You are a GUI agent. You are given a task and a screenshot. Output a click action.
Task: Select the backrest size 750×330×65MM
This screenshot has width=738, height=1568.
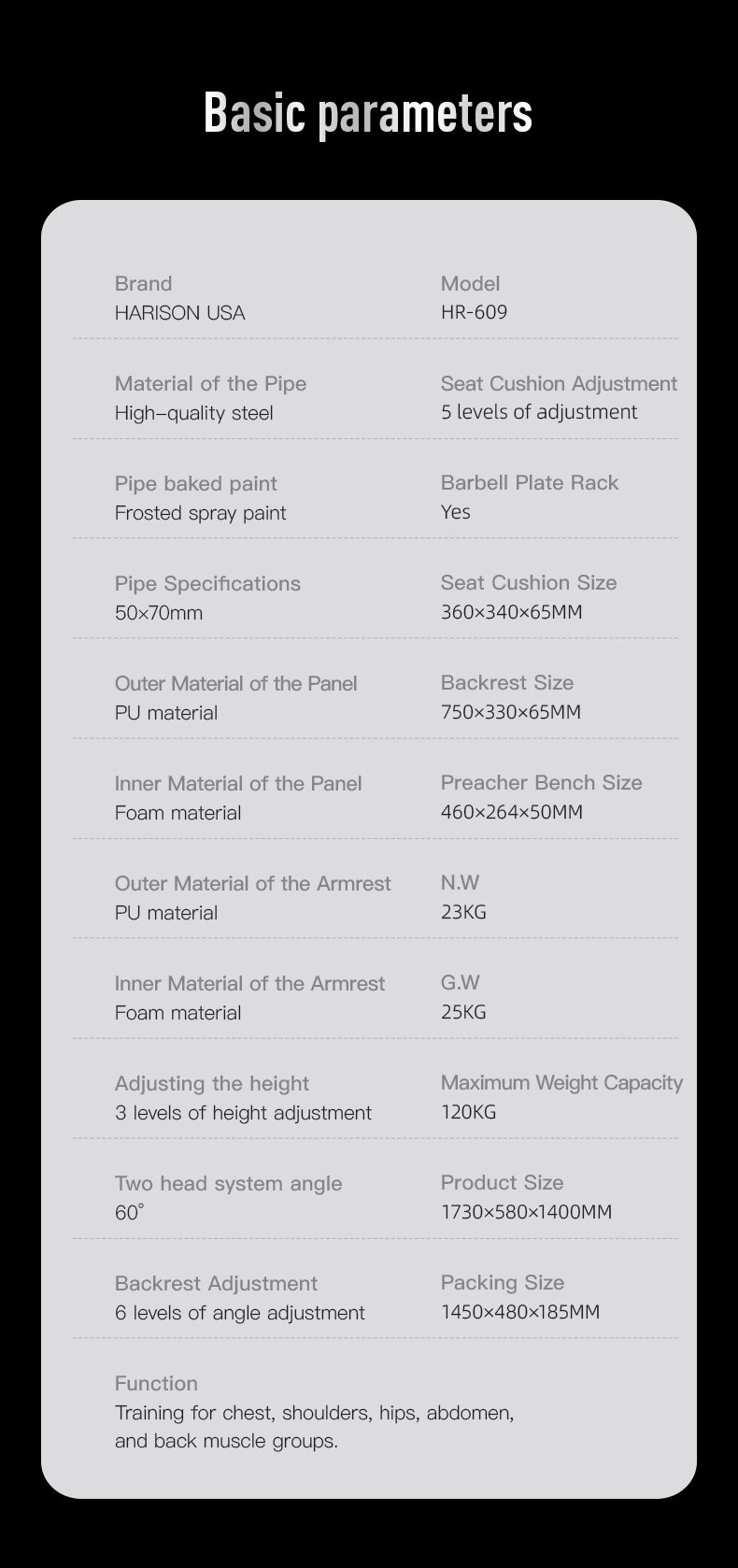point(510,712)
